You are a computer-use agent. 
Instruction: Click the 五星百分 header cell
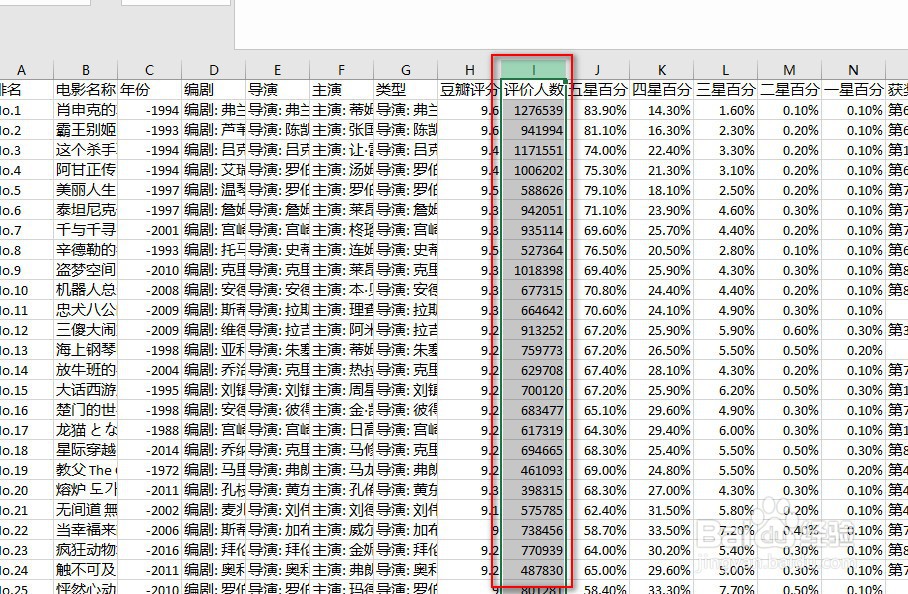click(598, 90)
